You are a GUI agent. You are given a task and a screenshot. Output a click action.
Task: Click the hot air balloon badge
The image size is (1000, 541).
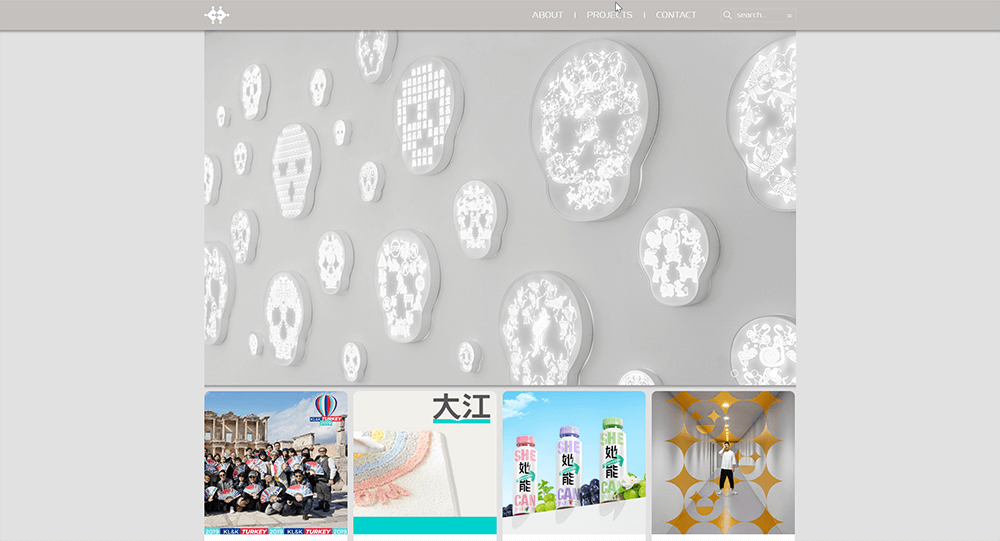[x=326, y=409]
